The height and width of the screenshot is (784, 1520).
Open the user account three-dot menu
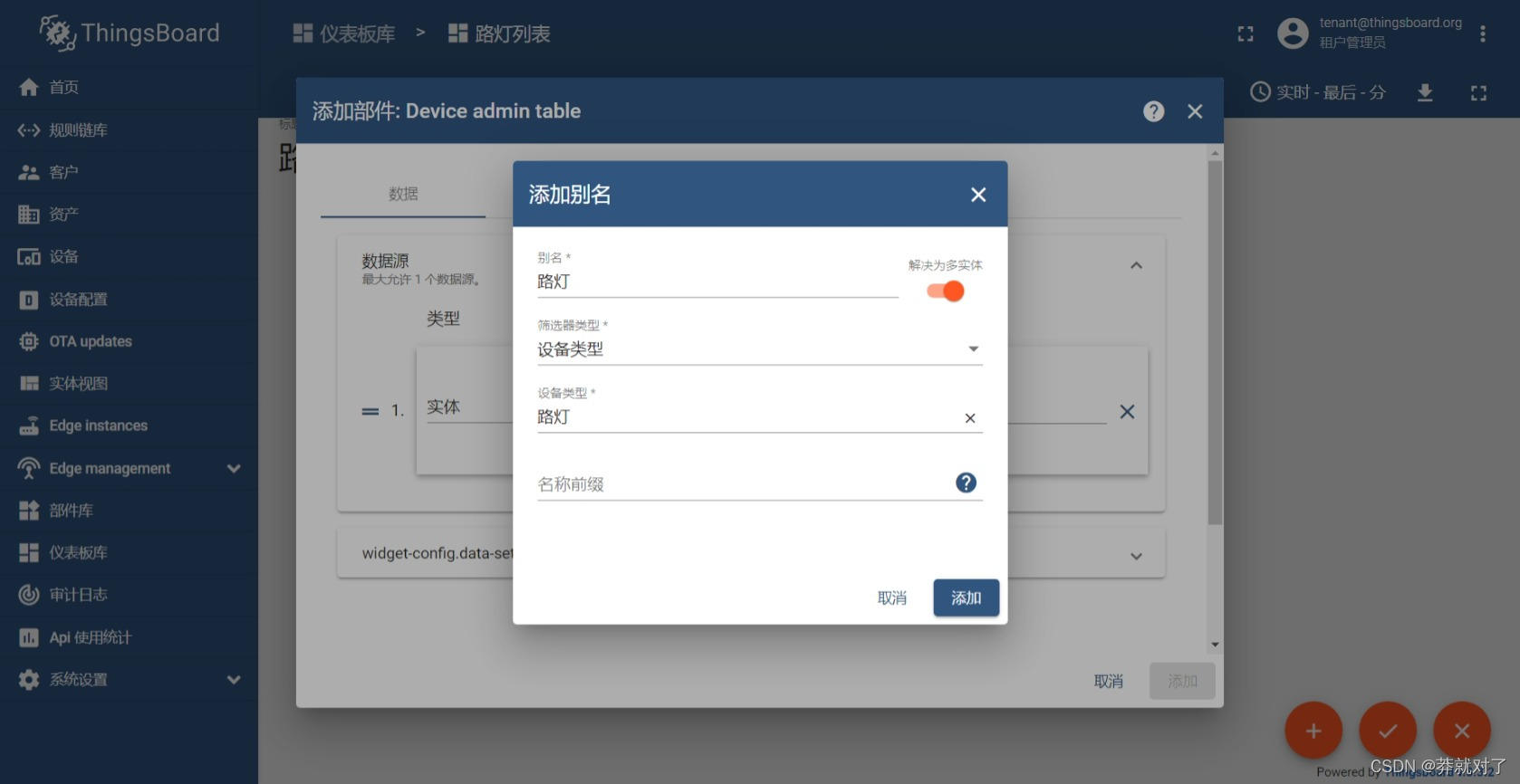pyautogui.click(x=1482, y=34)
